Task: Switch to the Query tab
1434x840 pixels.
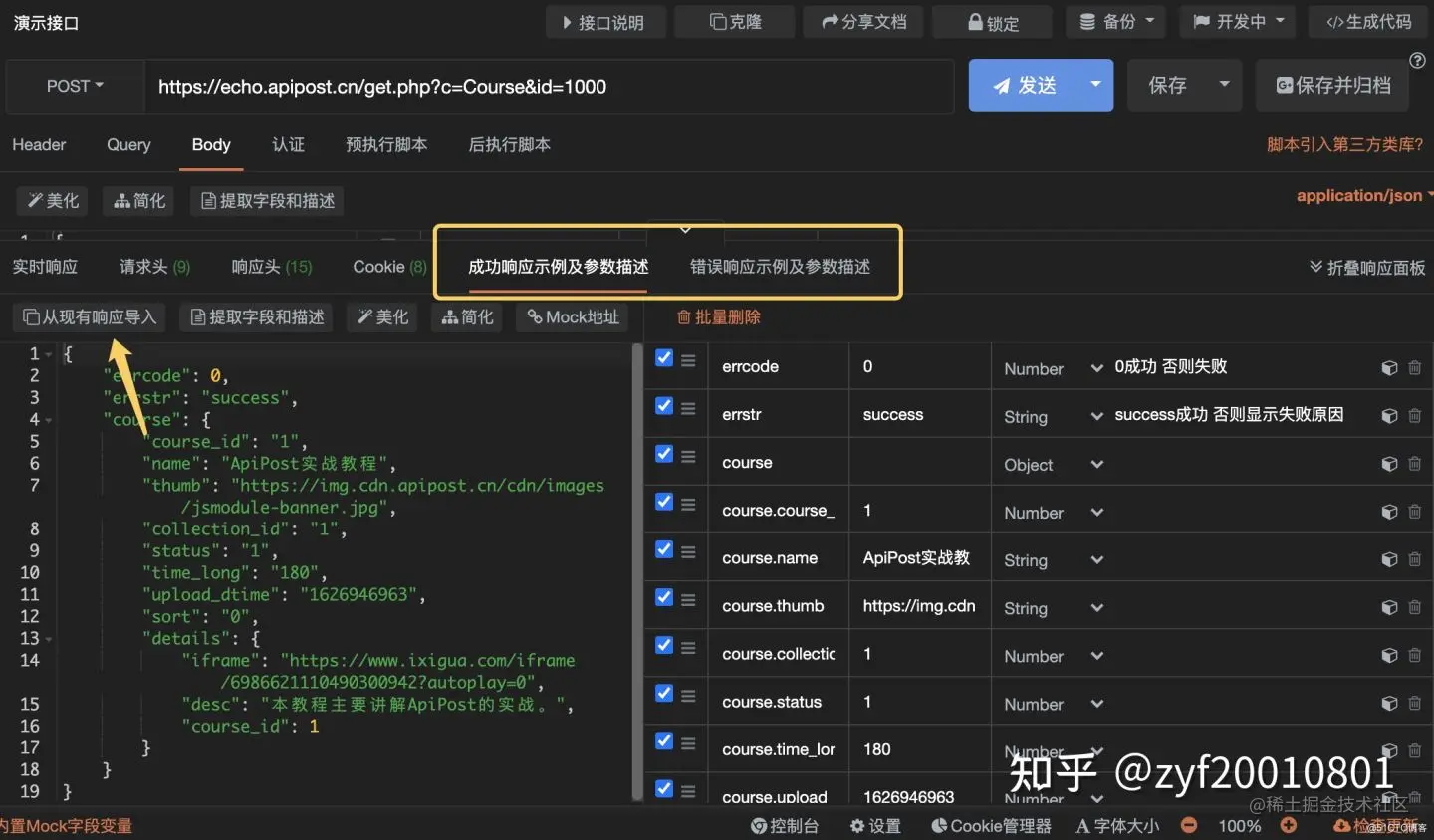Action: pyautogui.click(x=128, y=145)
